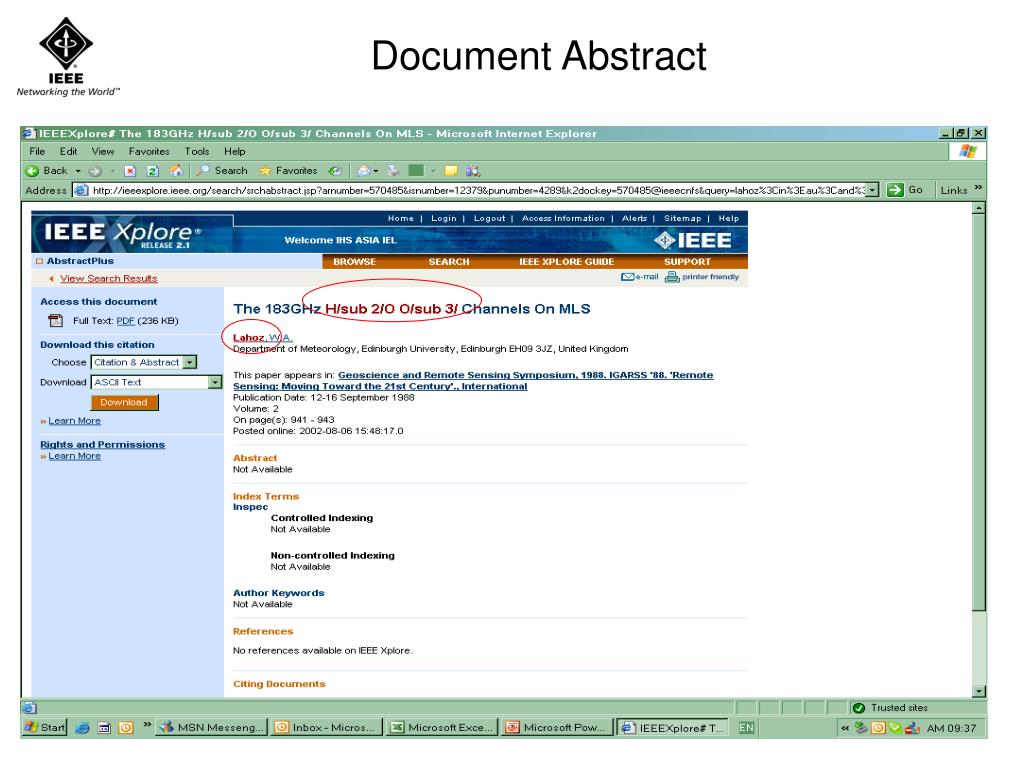Click Rights and Permissions link
The height and width of the screenshot is (768, 1024).
(x=103, y=445)
